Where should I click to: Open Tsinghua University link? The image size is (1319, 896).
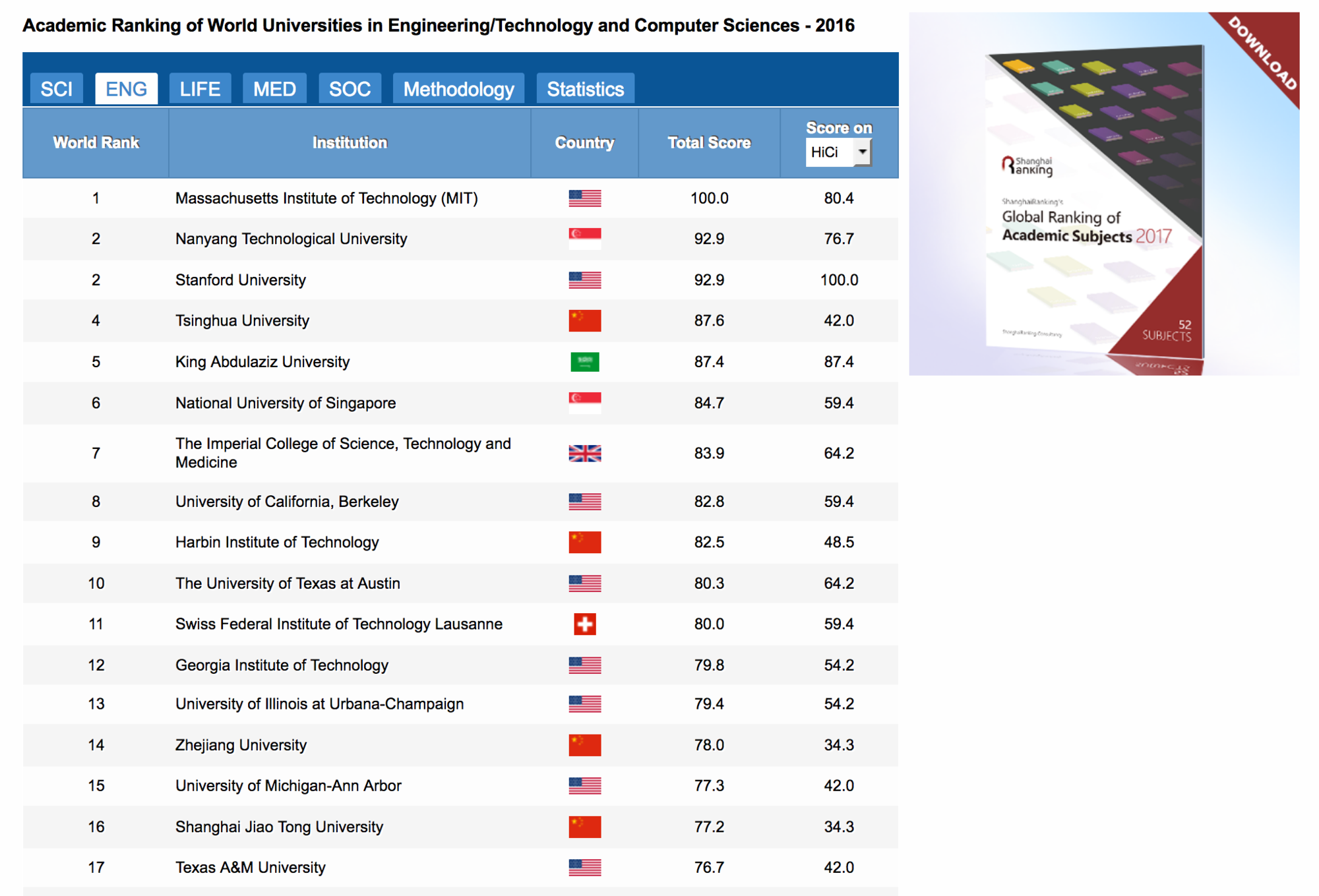[242, 320]
